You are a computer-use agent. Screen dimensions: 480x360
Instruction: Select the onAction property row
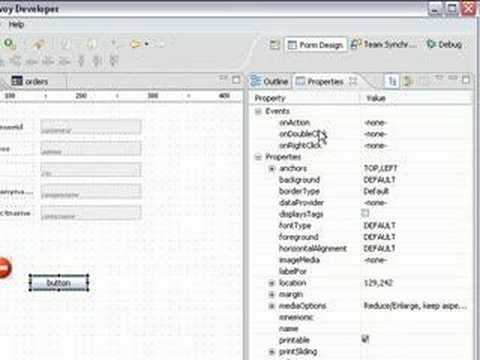point(362,123)
